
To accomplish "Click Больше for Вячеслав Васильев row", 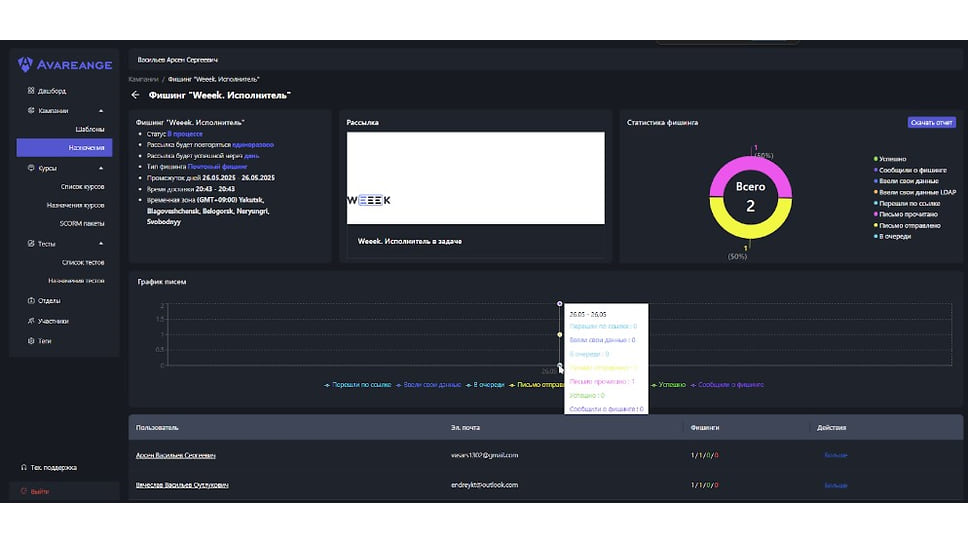I will click(836, 485).
